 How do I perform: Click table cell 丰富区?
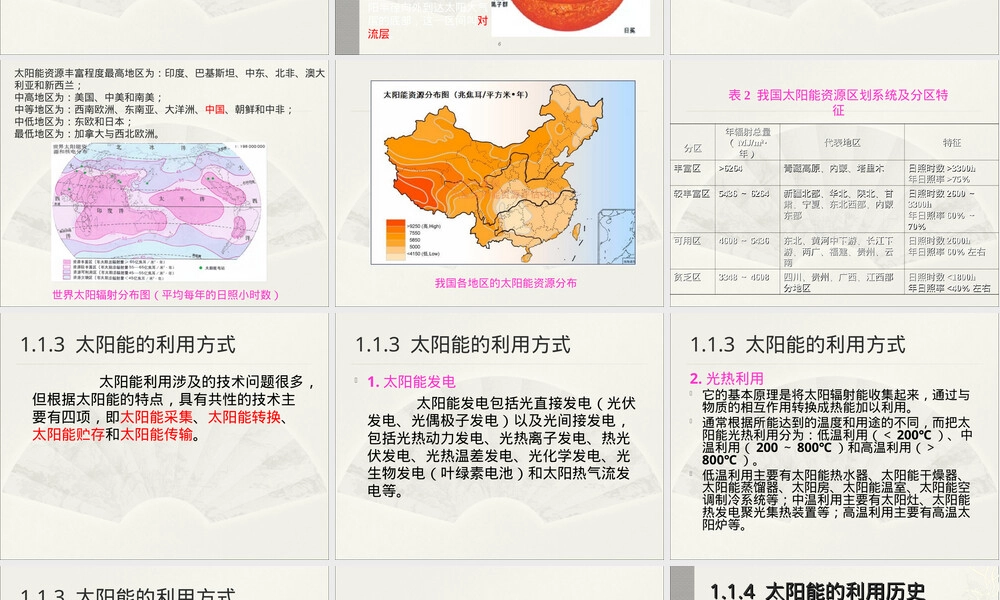point(688,168)
